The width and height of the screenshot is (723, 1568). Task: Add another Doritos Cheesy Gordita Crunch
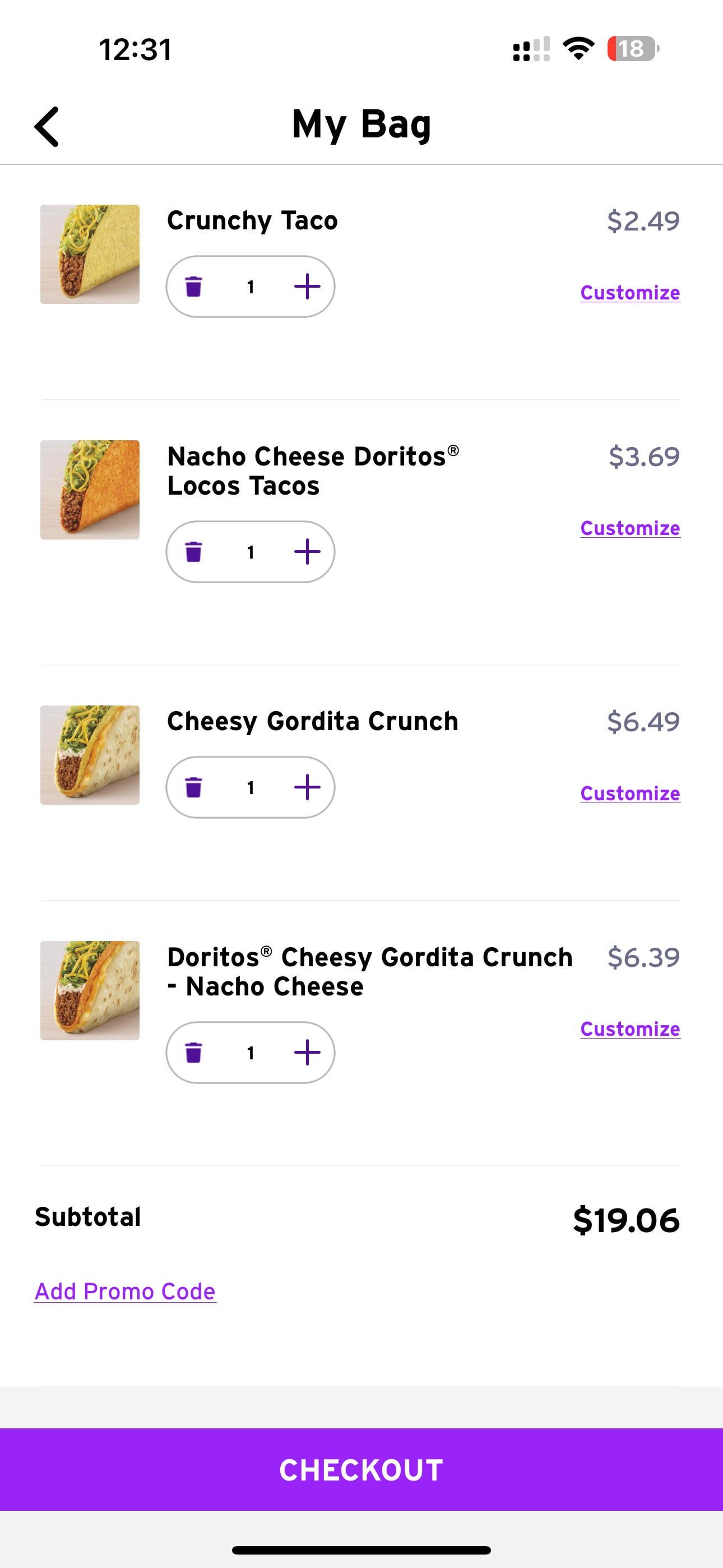point(307,1053)
